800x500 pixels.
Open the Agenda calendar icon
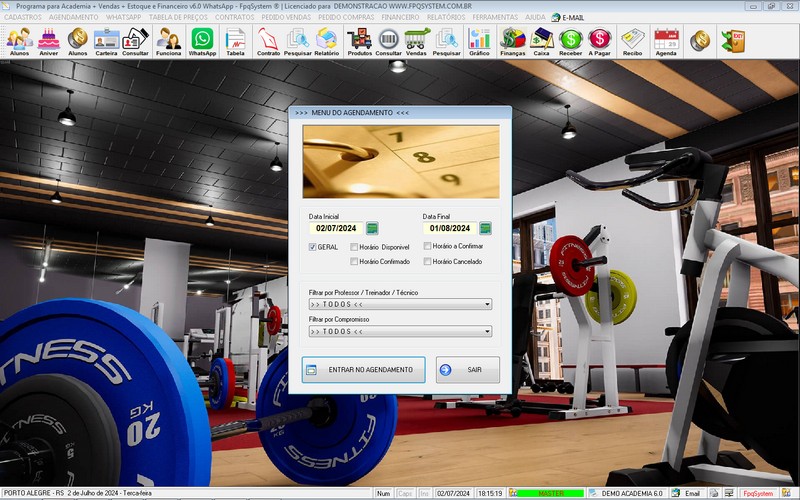pyautogui.click(x=666, y=42)
